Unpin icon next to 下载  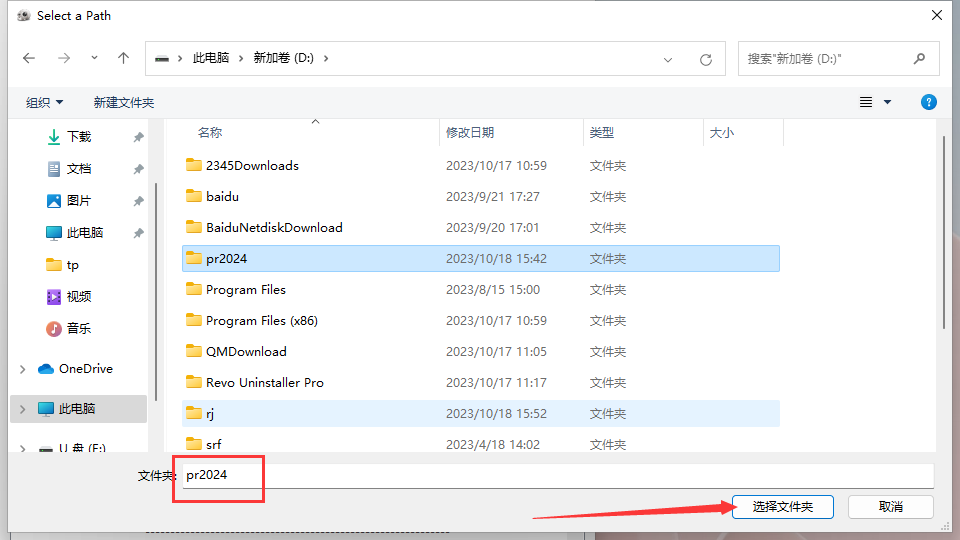tap(138, 137)
